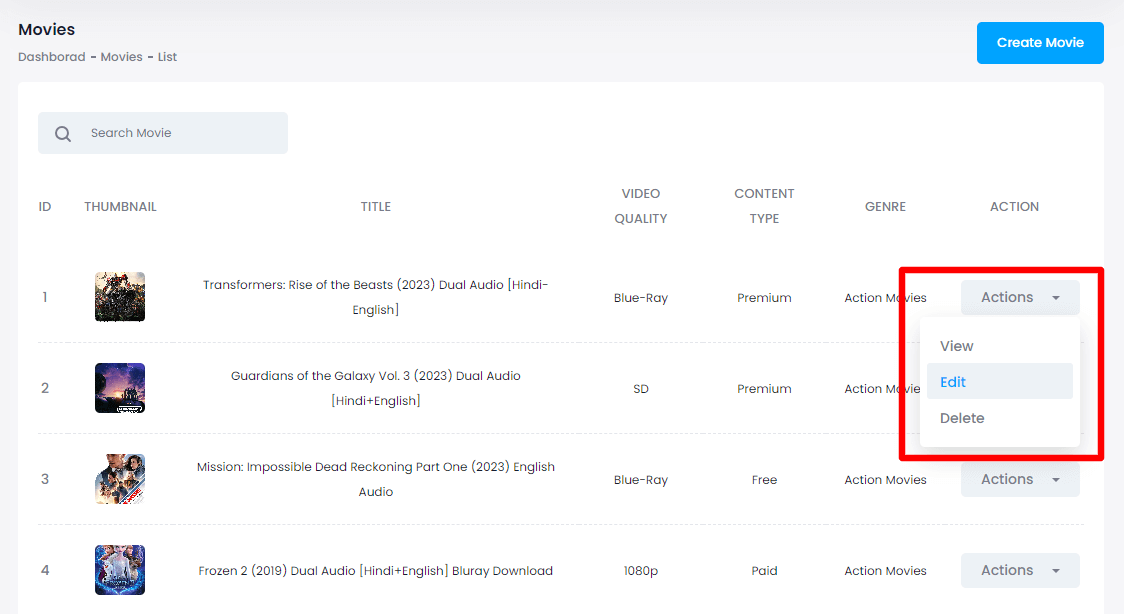Click the GENRE column header
The image size is (1124, 614).
(x=885, y=206)
